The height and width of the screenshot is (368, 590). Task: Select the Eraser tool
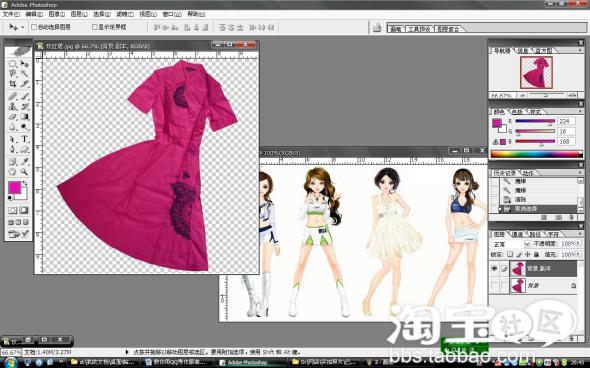tap(13, 117)
